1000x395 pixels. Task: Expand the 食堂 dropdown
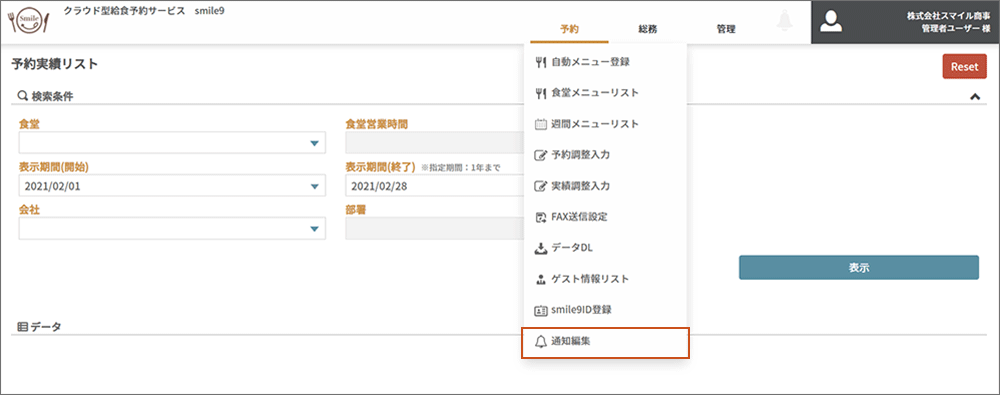click(x=172, y=143)
